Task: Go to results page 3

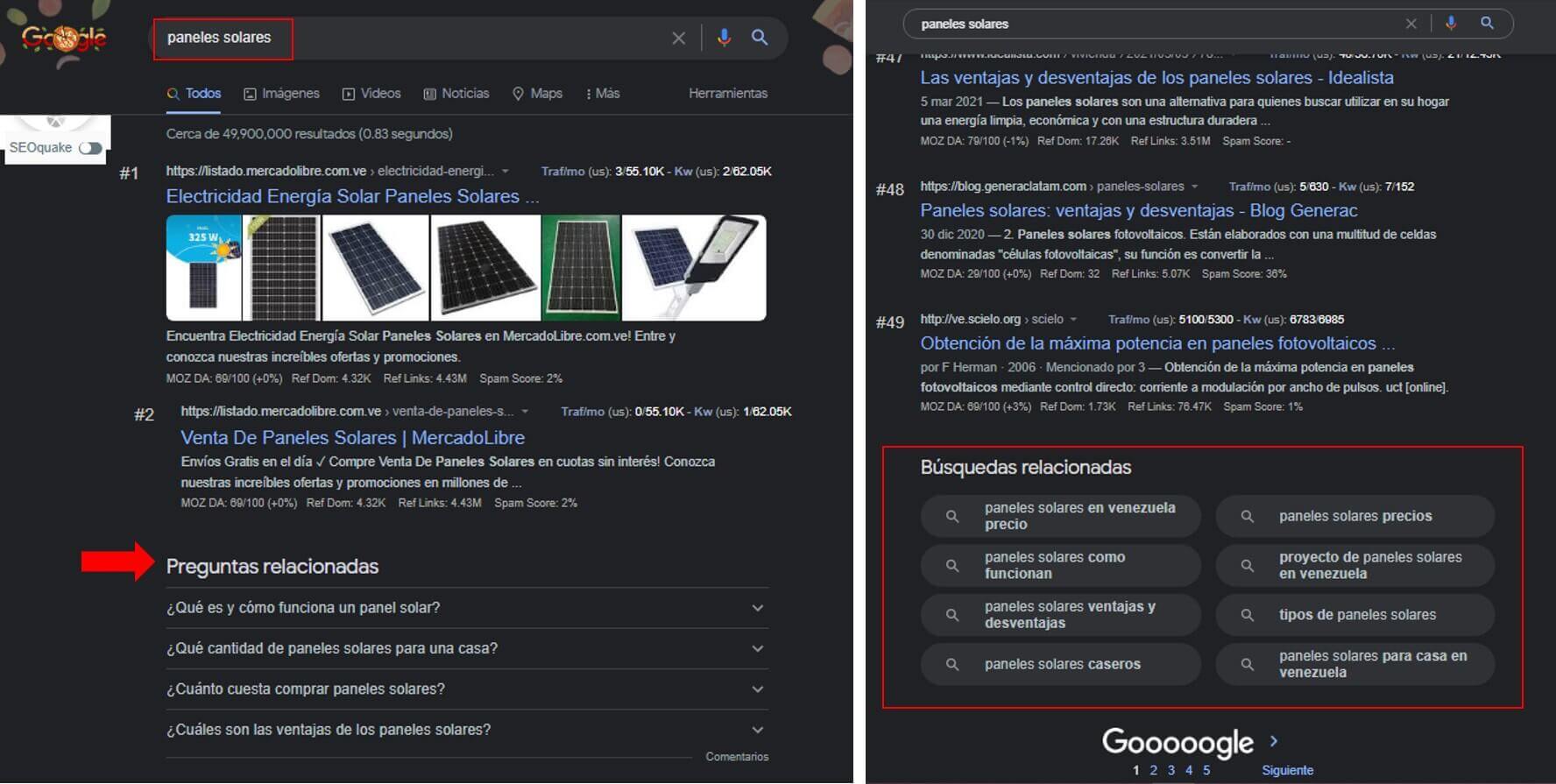Action: pyautogui.click(x=1171, y=770)
